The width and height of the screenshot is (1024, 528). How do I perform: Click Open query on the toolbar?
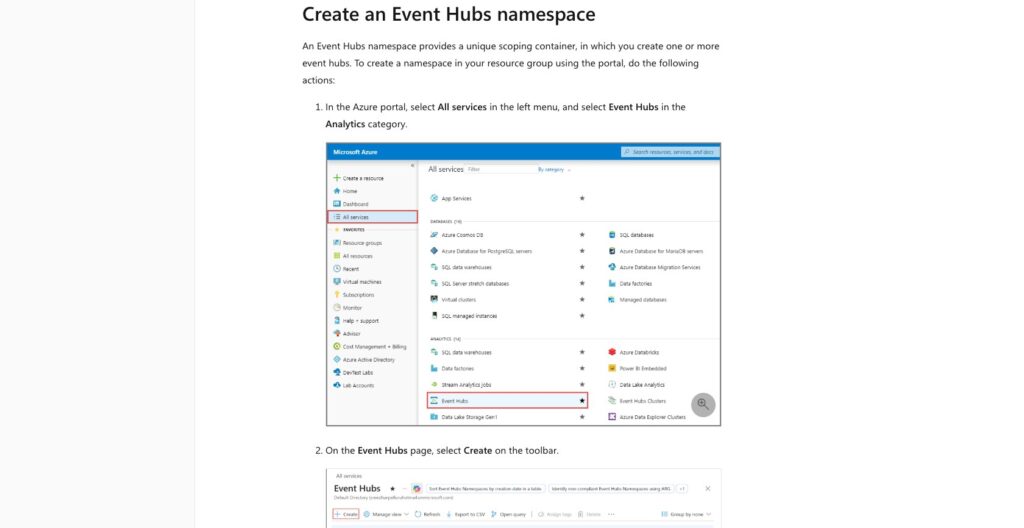(509, 514)
